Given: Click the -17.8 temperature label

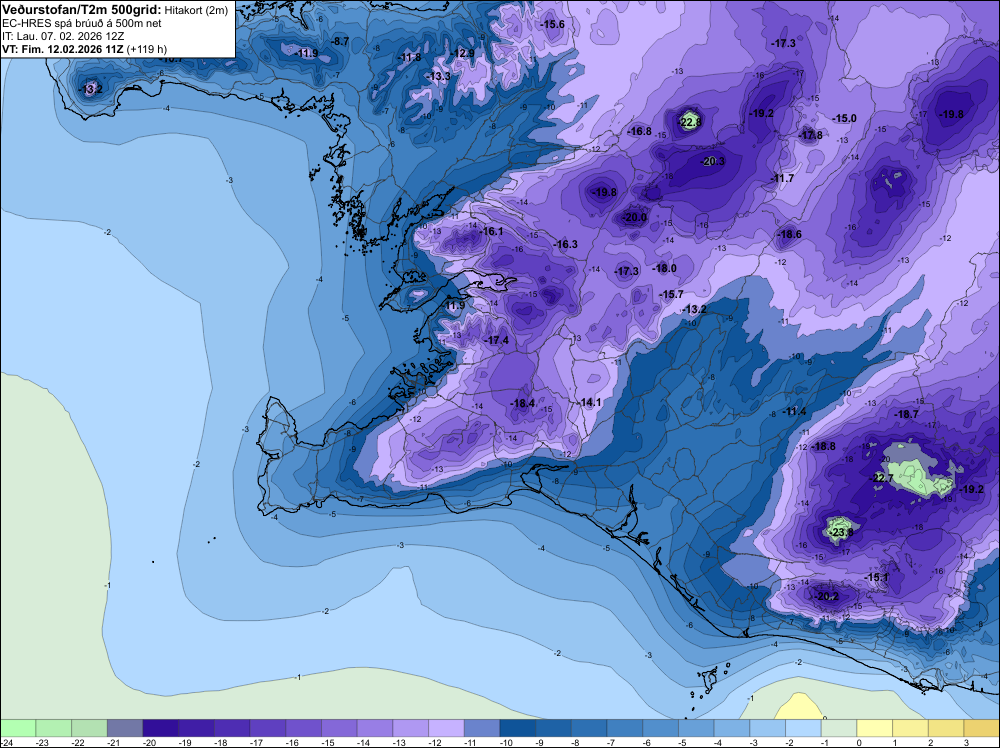Looking at the screenshot, I should click(x=811, y=135).
